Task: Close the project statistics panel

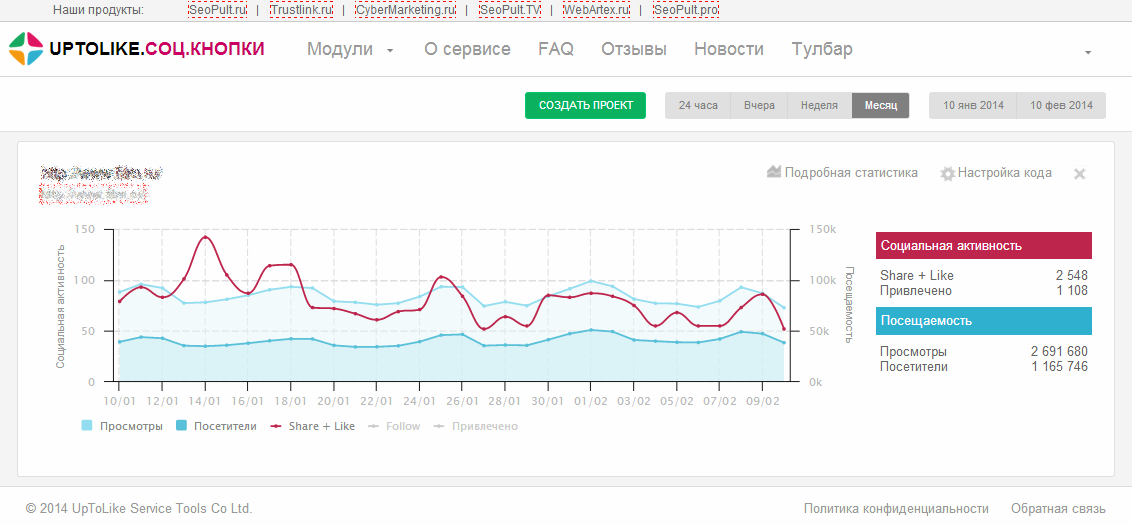Action: [1079, 173]
